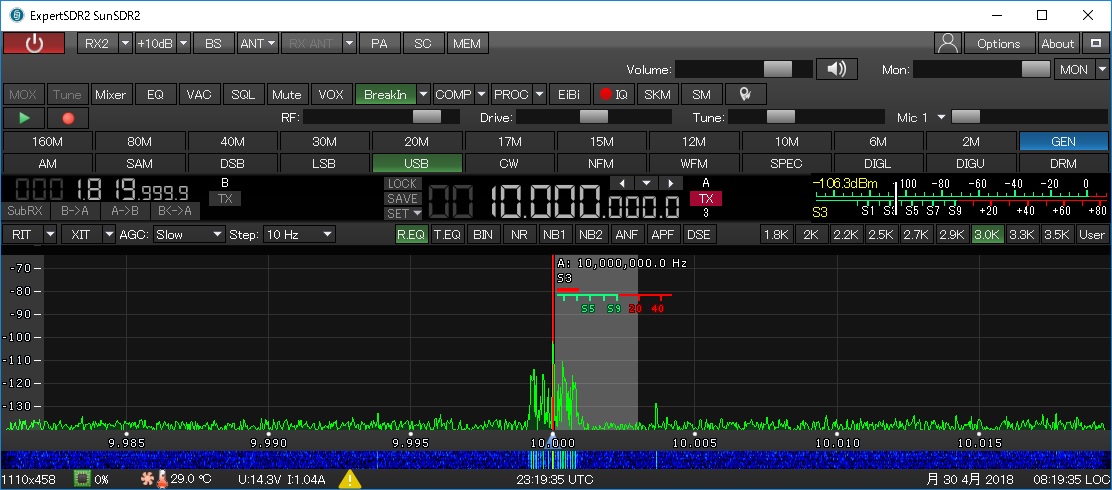Select the 40M band
The image size is (1112, 490).
pos(233,141)
